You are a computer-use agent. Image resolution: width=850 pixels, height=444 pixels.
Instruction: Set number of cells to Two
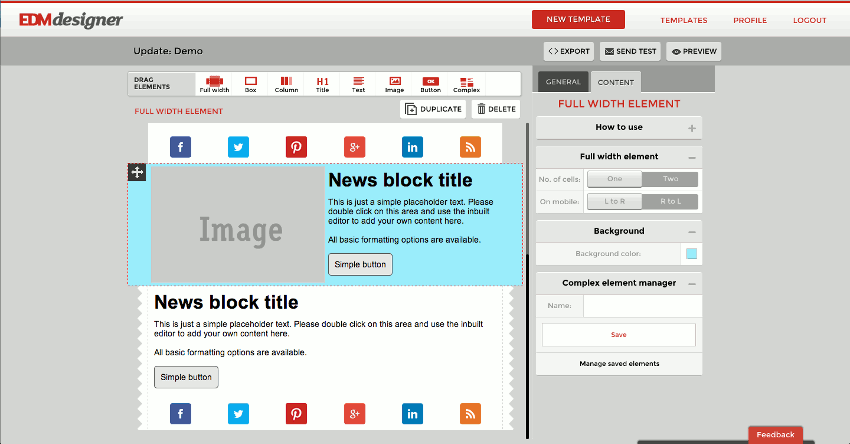pos(670,179)
